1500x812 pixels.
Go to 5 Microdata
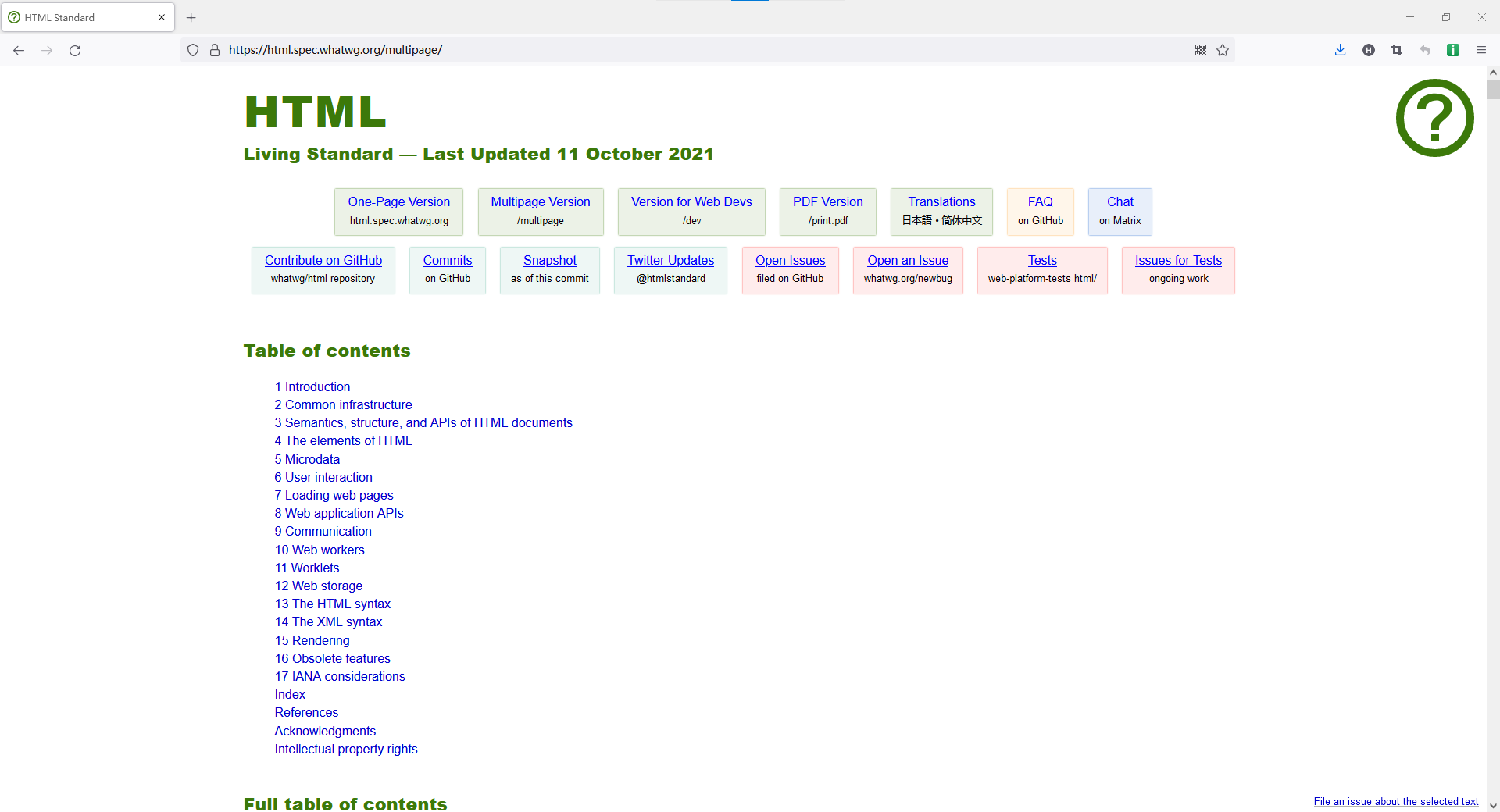[x=307, y=459]
